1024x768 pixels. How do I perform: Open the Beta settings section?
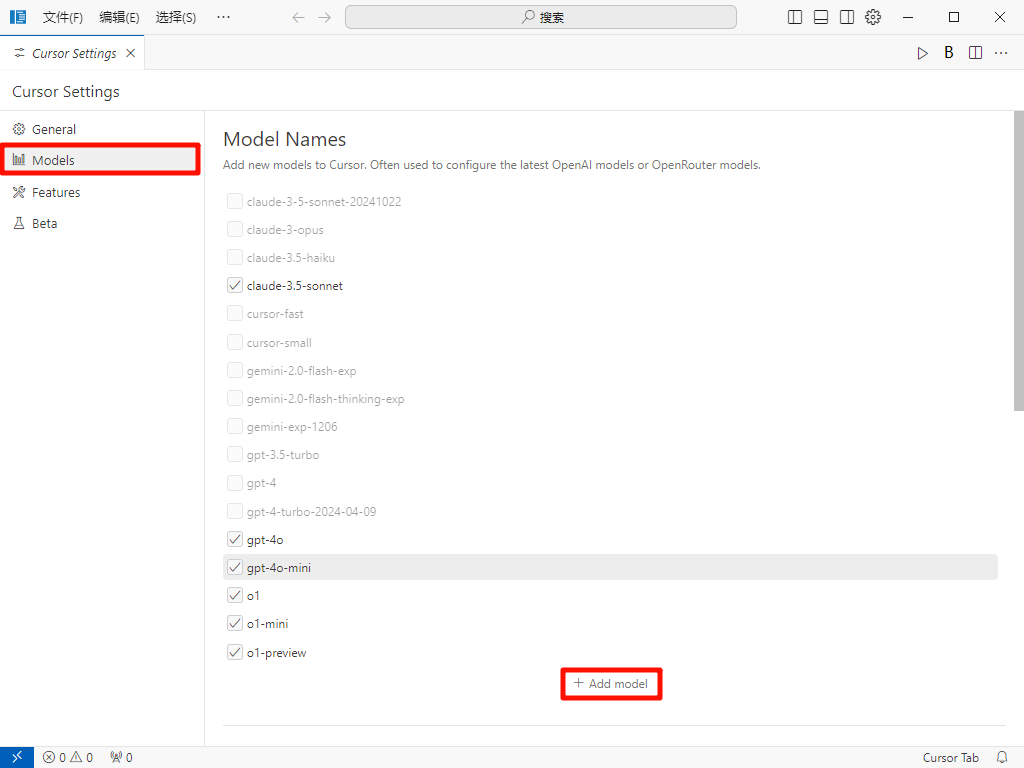44,223
